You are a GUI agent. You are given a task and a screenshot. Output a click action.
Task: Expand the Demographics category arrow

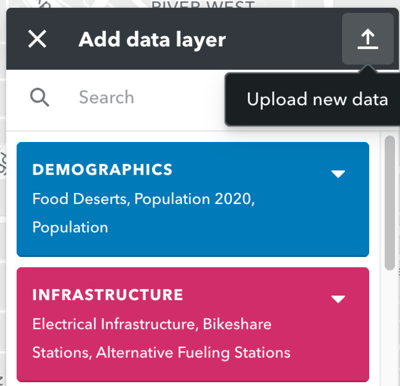[338, 174]
